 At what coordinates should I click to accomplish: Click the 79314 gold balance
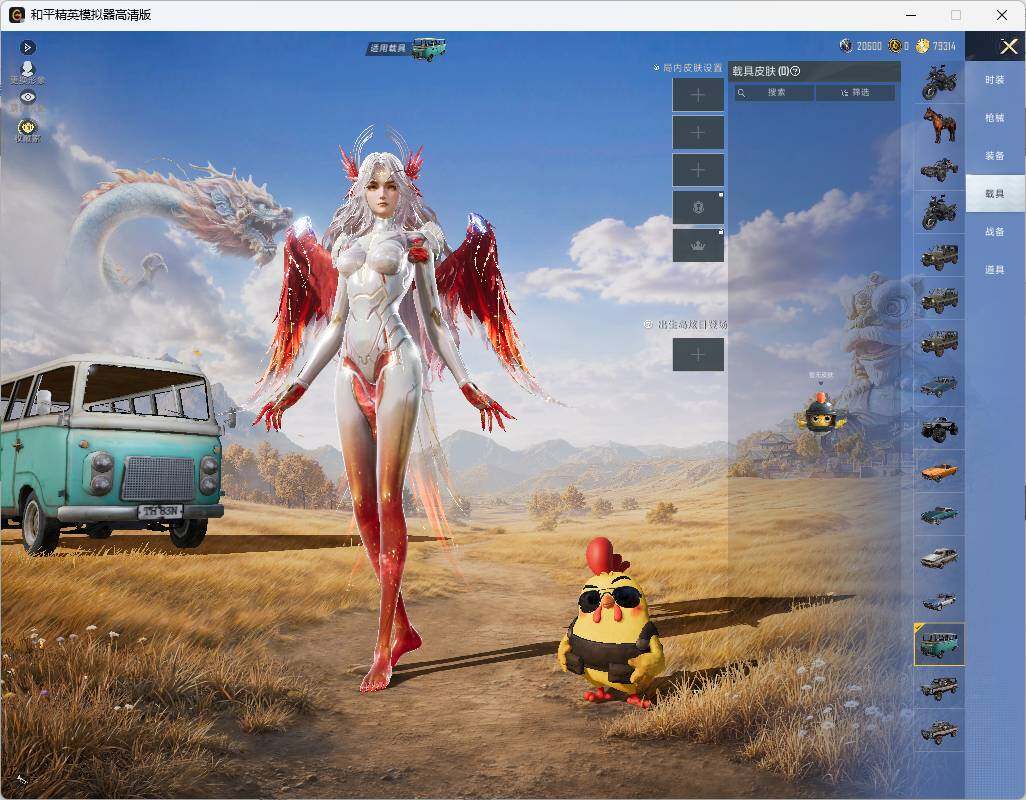944,46
